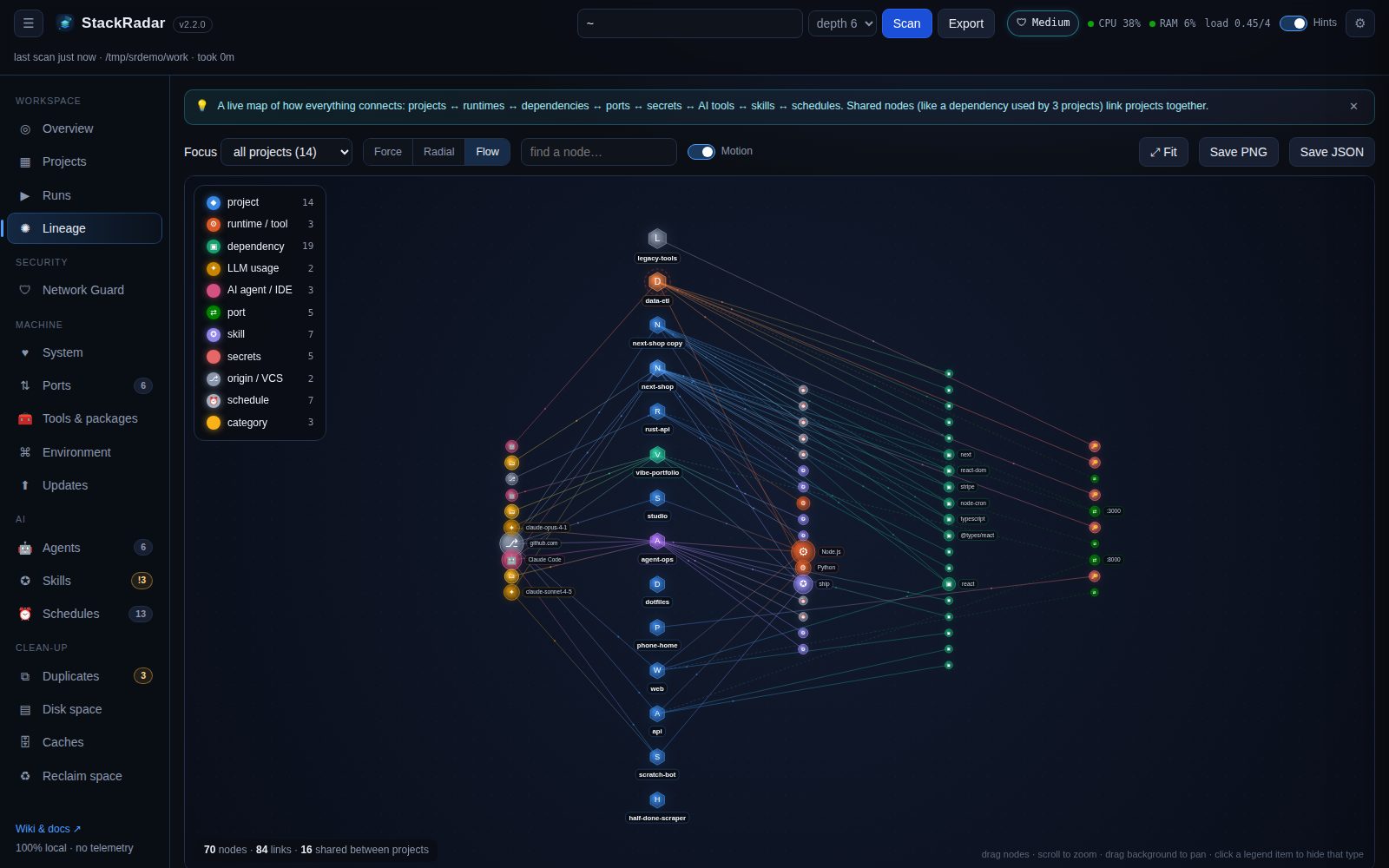Screen dimensions: 1389x868
Task: Select the data-etl project node
Action: click(x=657, y=281)
